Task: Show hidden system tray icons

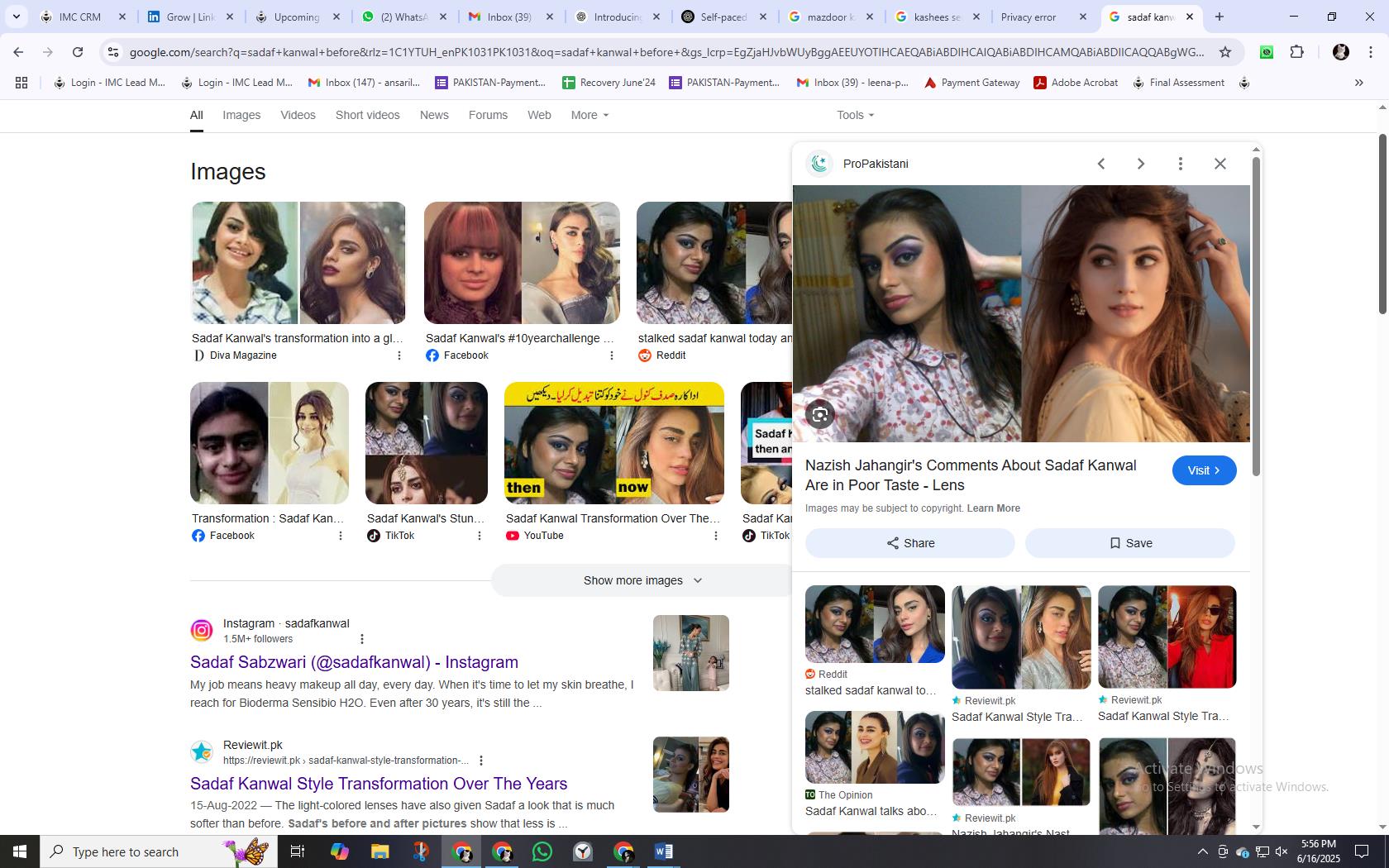Action: pos(1202,851)
